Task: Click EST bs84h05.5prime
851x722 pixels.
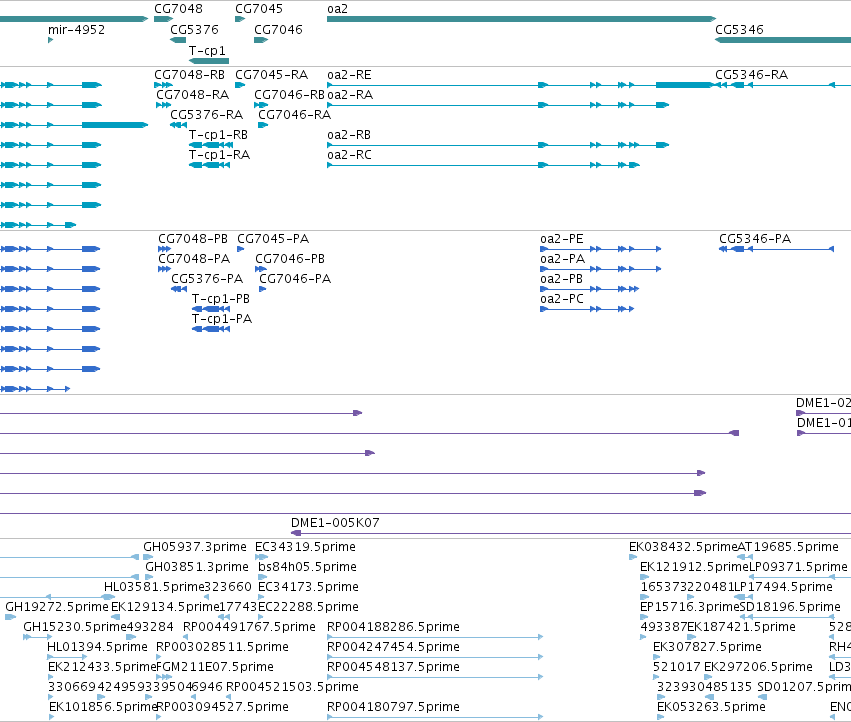Action: pos(307,567)
